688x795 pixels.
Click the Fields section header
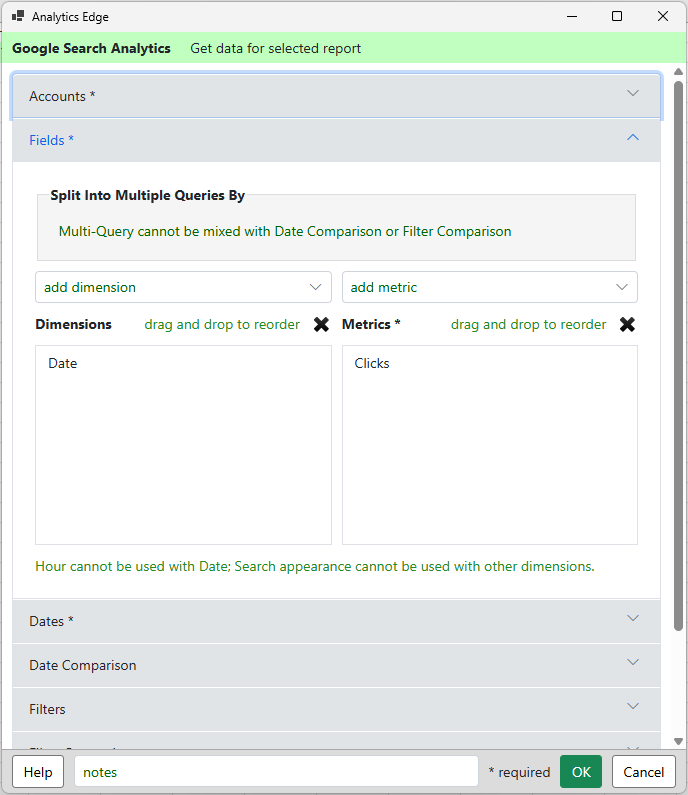click(x=337, y=140)
